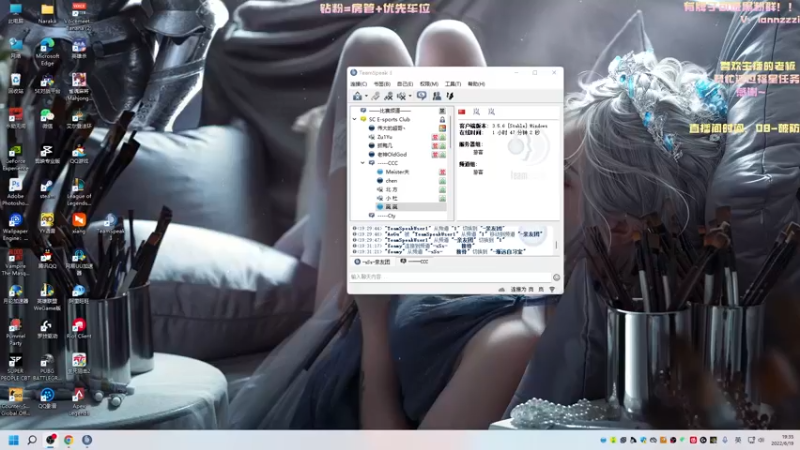Image resolution: width=800 pixels, height=450 pixels.
Task: Open the 连接(C) menu
Action: coord(359,84)
